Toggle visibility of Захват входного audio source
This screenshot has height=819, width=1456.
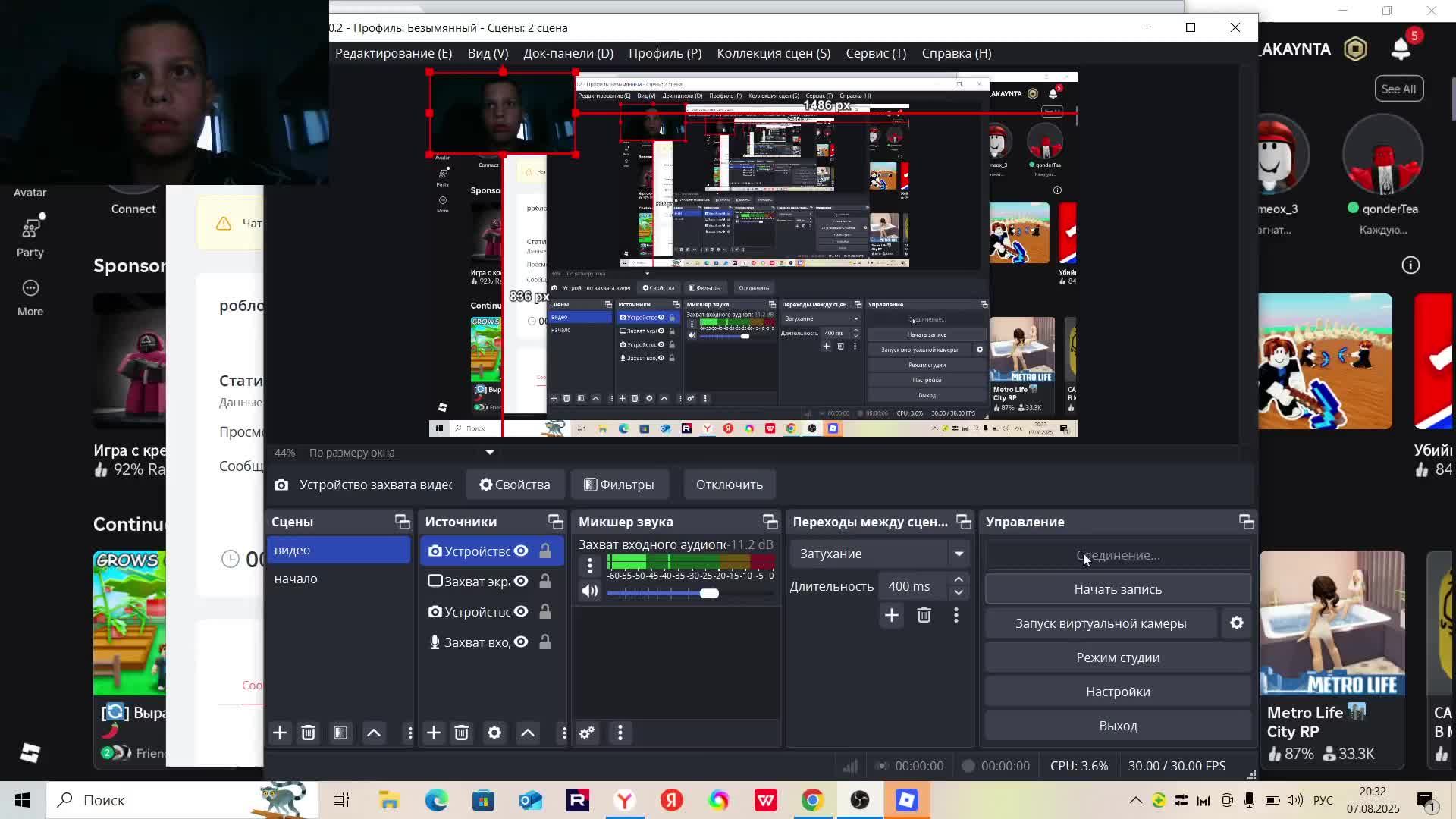pos(521,642)
